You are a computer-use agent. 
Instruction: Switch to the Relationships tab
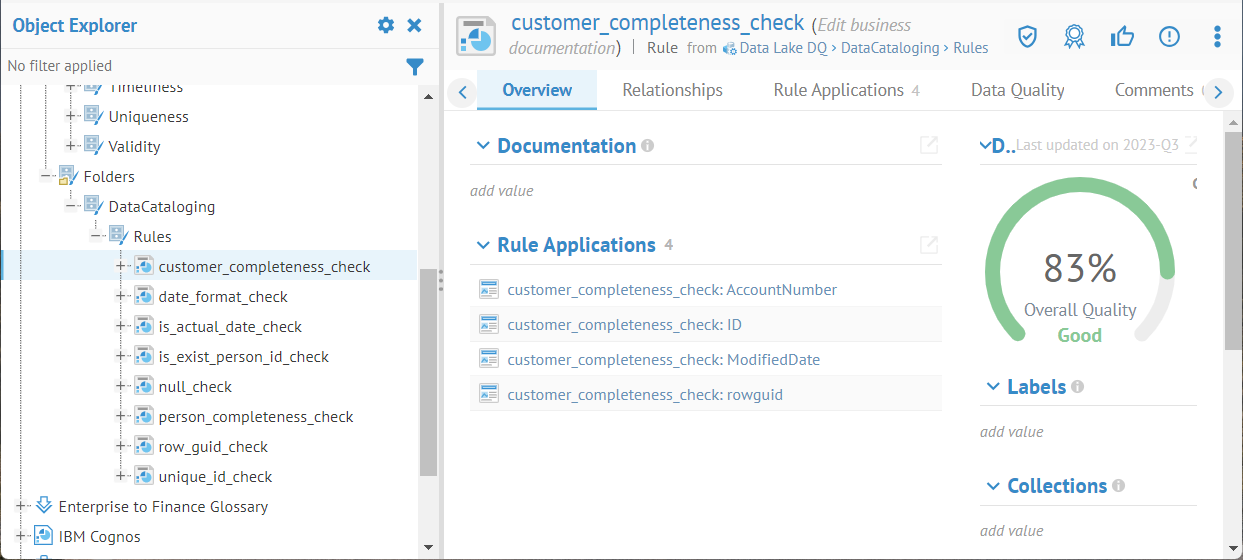click(x=672, y=90)
